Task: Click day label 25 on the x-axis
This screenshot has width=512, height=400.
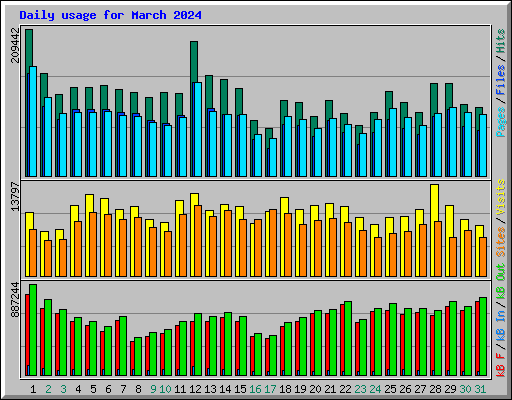Action: point(390,389)
